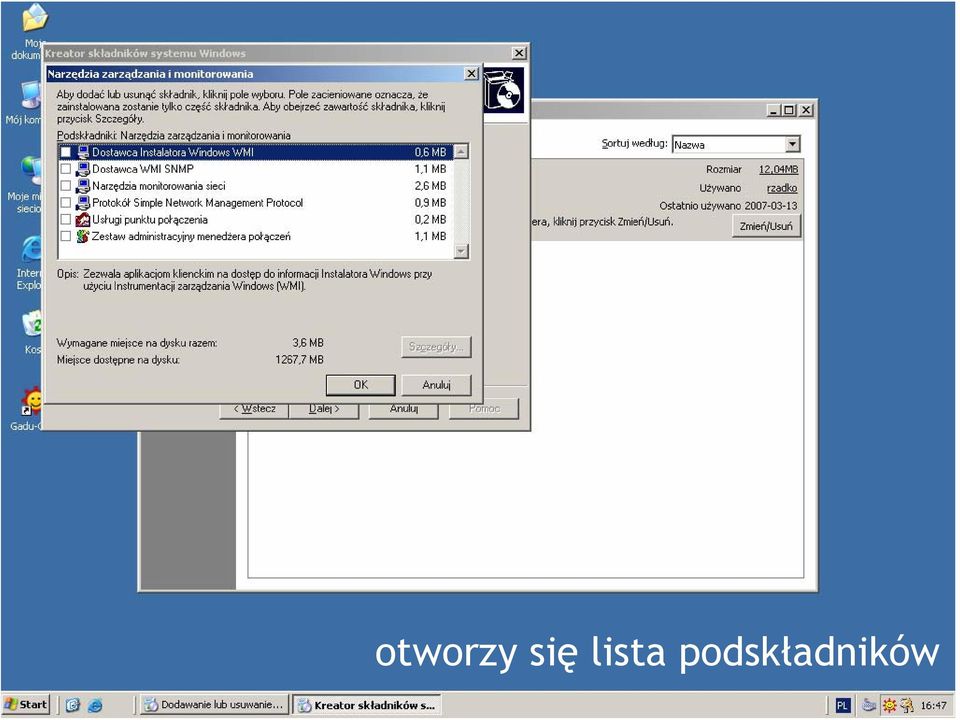The height and width of the screenshot is (720, 960).
Task: Select the Dostawca Instalatora Windows WMI row text
Action: 173,152
